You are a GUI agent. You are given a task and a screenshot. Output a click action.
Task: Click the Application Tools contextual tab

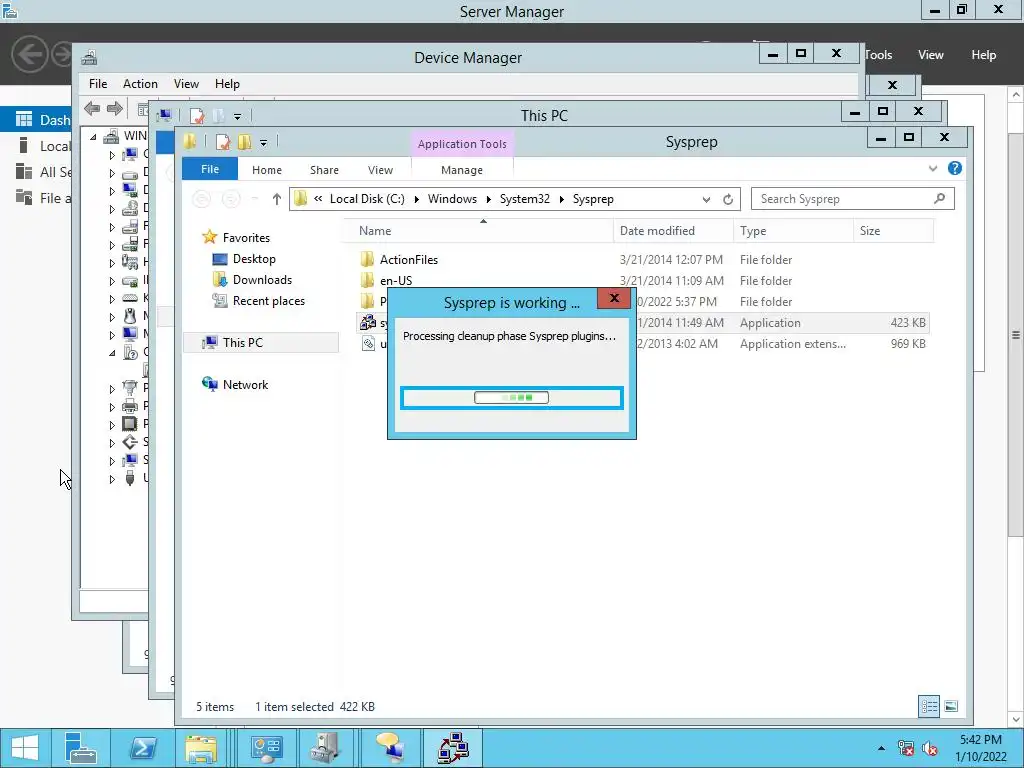[x=462, y=144]
